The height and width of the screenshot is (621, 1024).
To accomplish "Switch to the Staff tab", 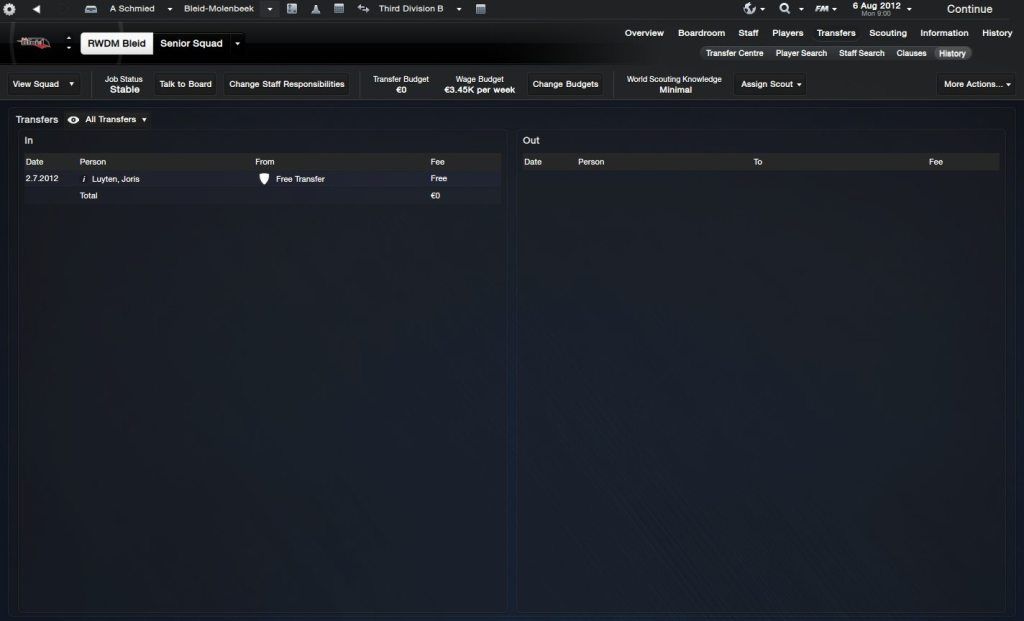I will tap(748, 33).
